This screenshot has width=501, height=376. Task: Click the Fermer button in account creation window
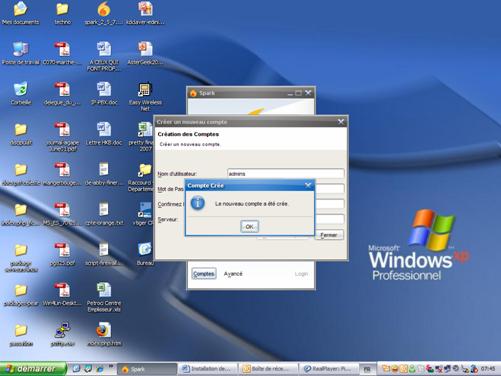(329, 235)
